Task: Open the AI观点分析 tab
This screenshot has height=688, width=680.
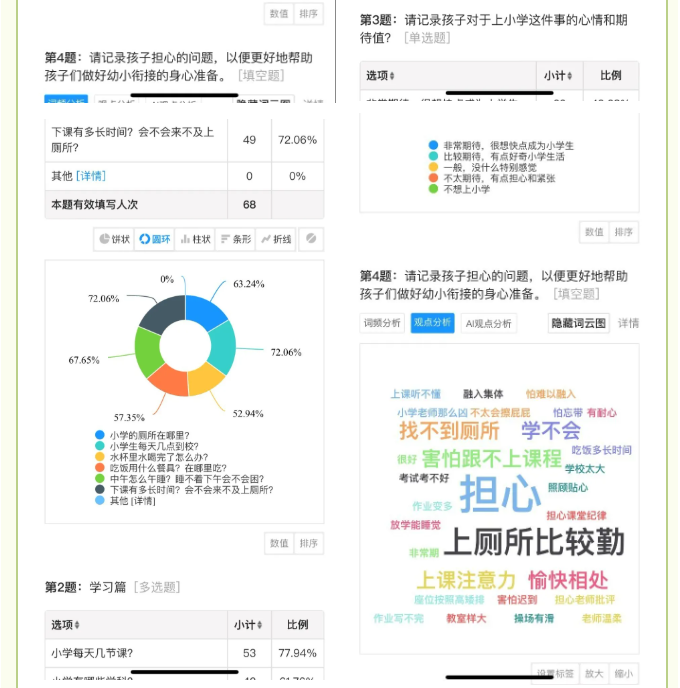Action: pyautogui.click(x=488, y=323)
